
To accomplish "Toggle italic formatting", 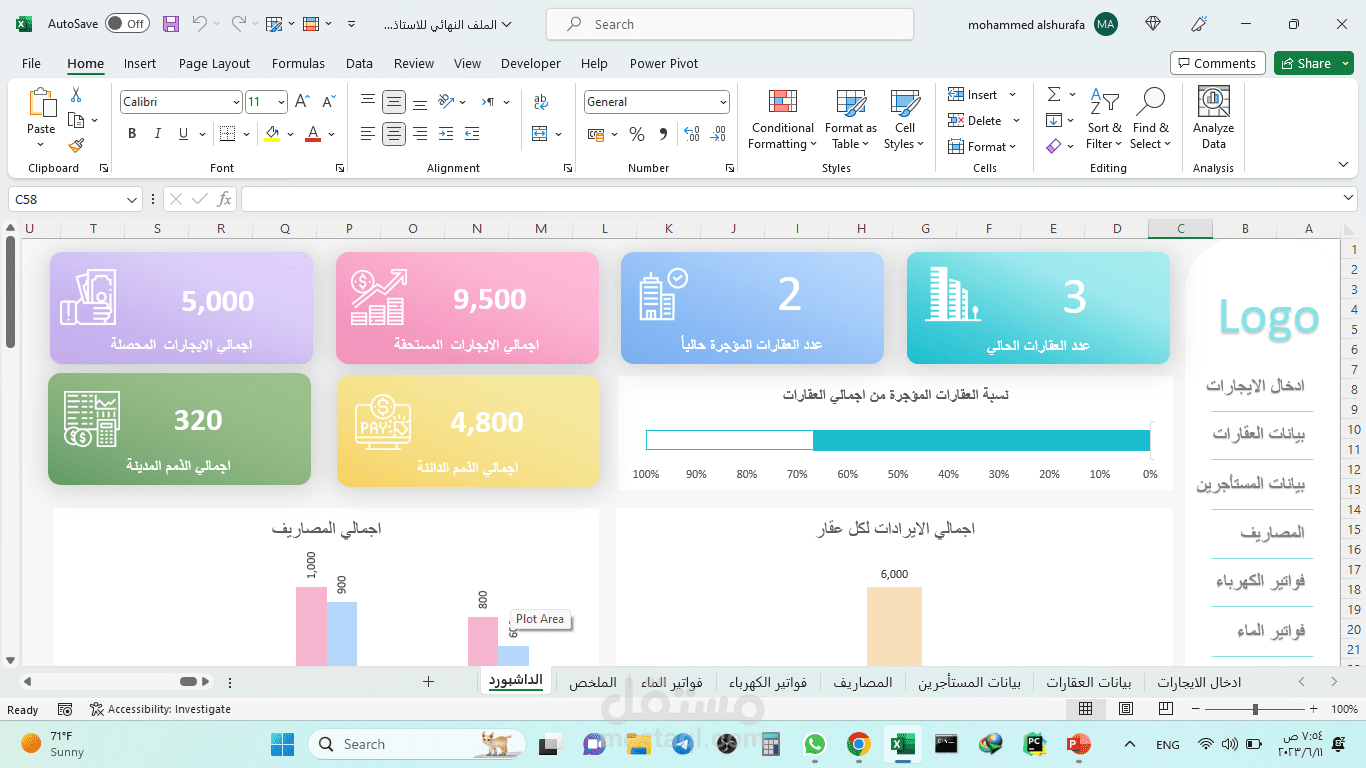I will pyautogui.click(x=158, y=133).
